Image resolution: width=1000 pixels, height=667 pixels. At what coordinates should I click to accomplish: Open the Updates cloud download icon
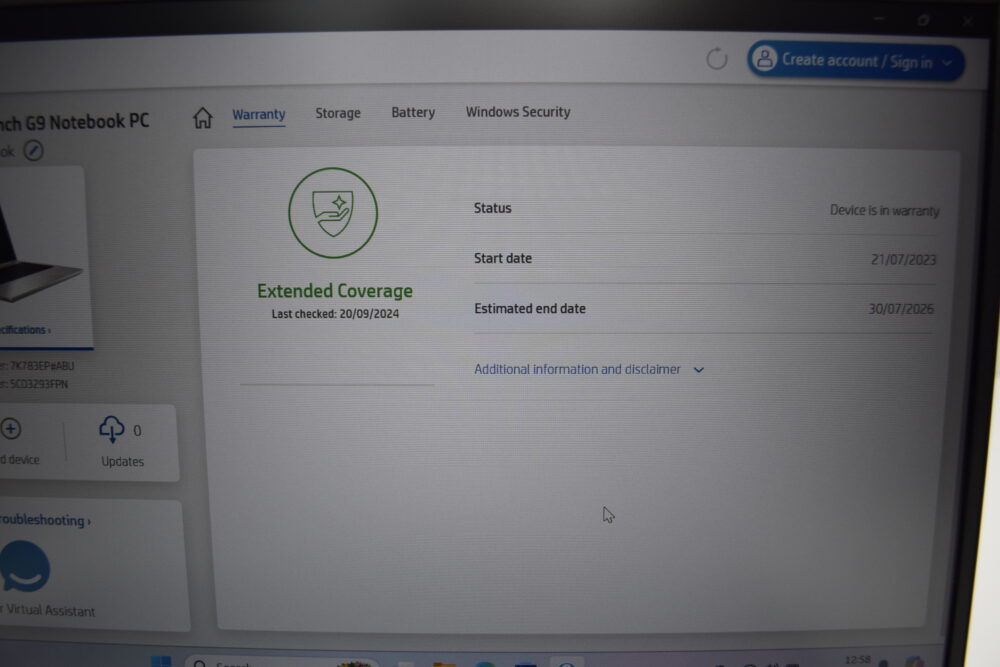(112, 429)
